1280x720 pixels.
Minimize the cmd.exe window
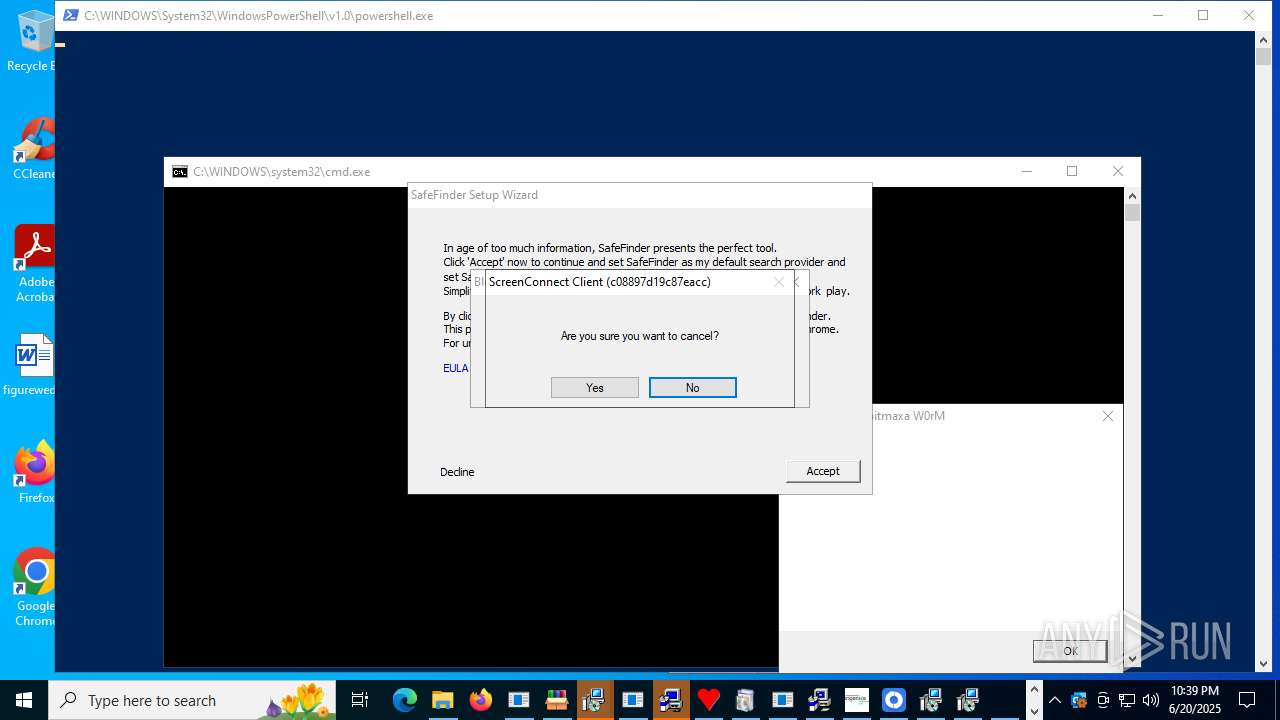point(1026,171)
